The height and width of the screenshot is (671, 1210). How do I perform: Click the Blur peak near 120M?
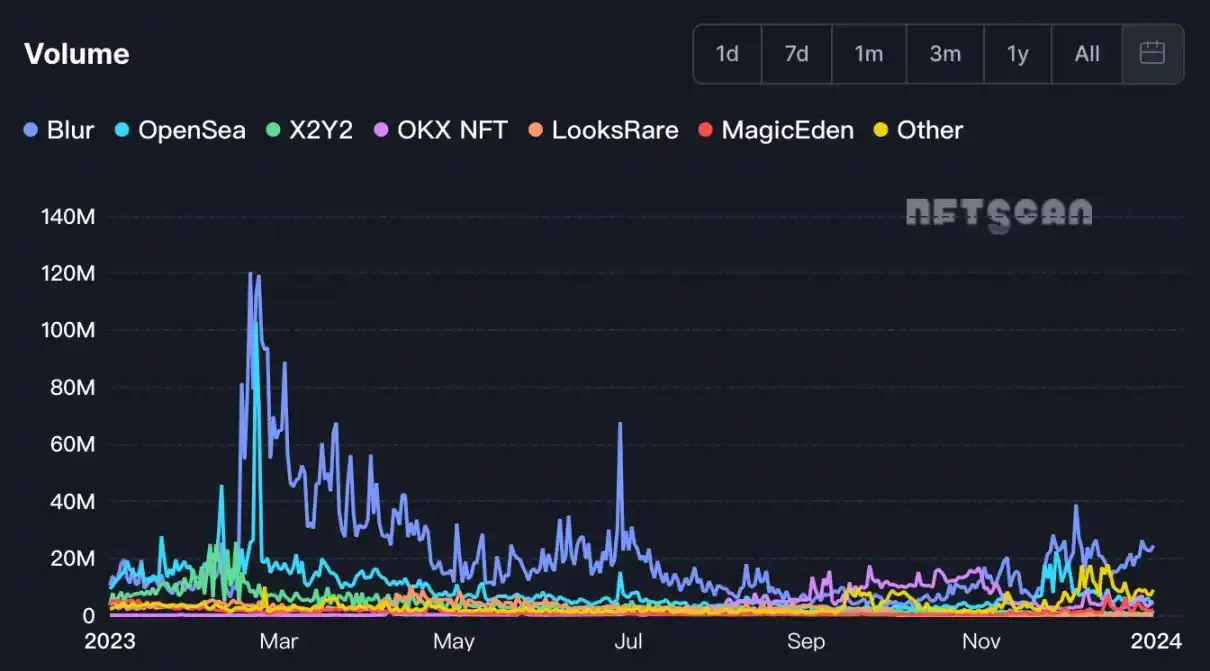[x=250, y=274]
